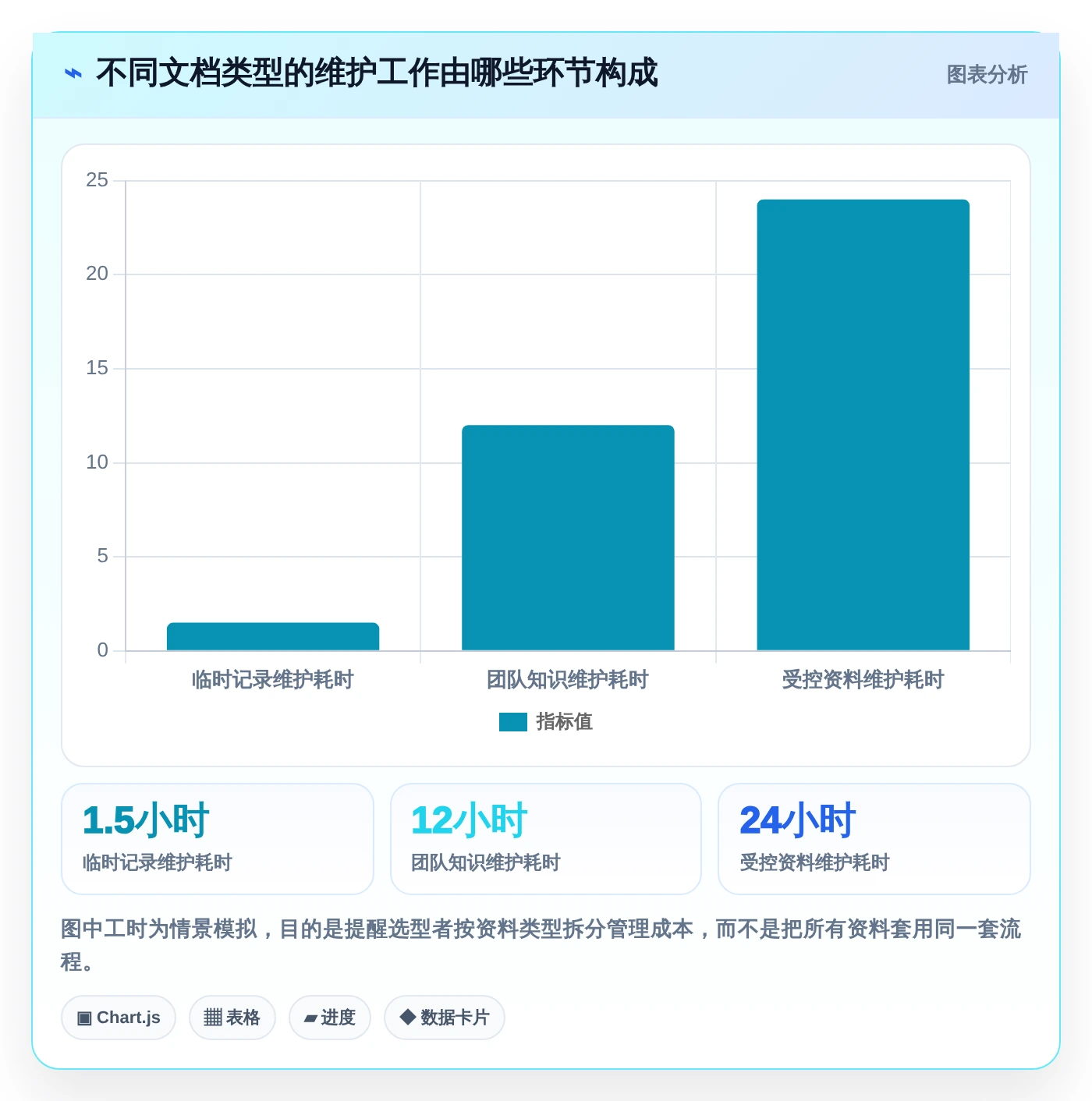Toggle the 指标值 legend color box
Viewport: 1092px width, 1101px height.
point(513,722)
